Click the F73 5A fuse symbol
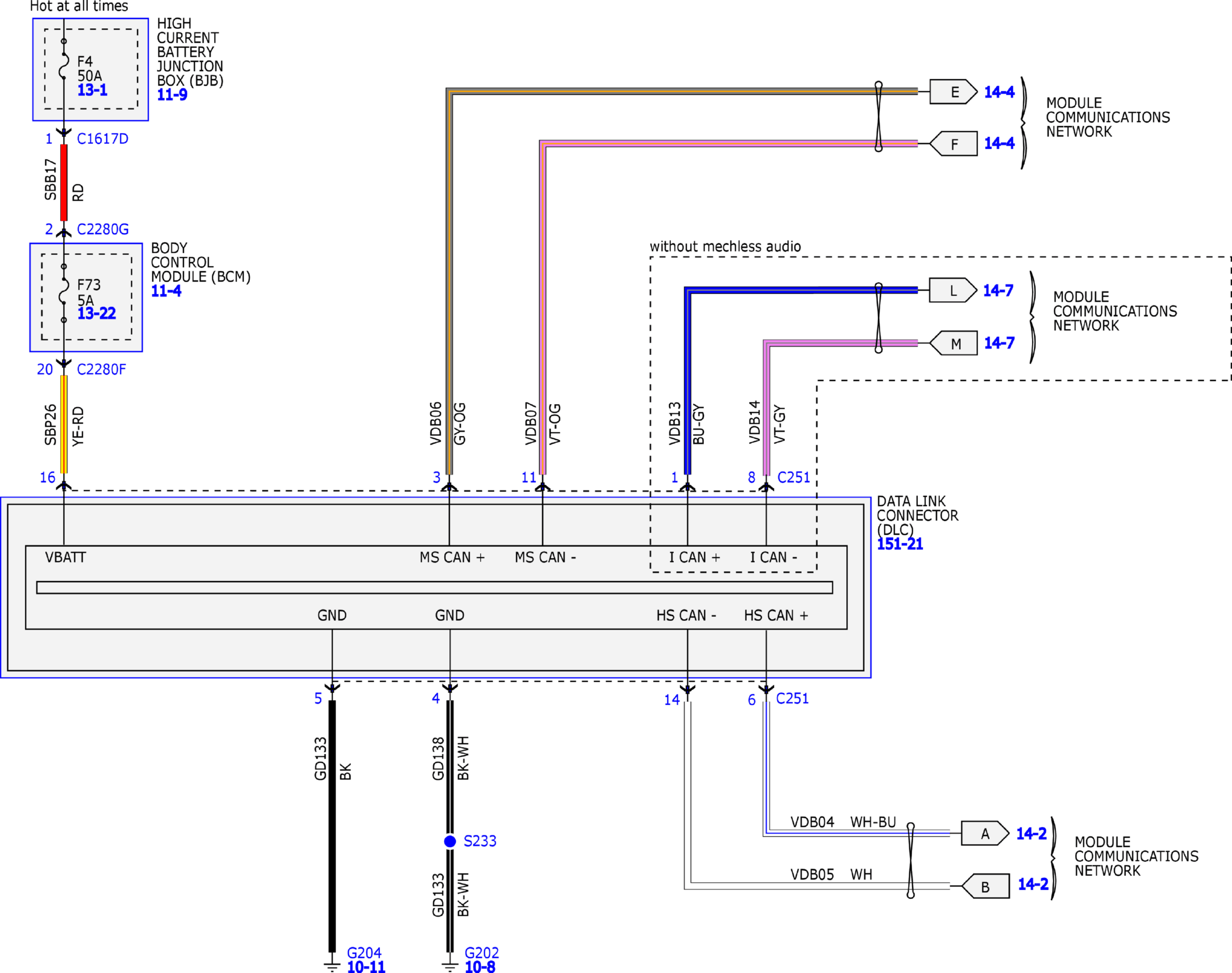 64,293
